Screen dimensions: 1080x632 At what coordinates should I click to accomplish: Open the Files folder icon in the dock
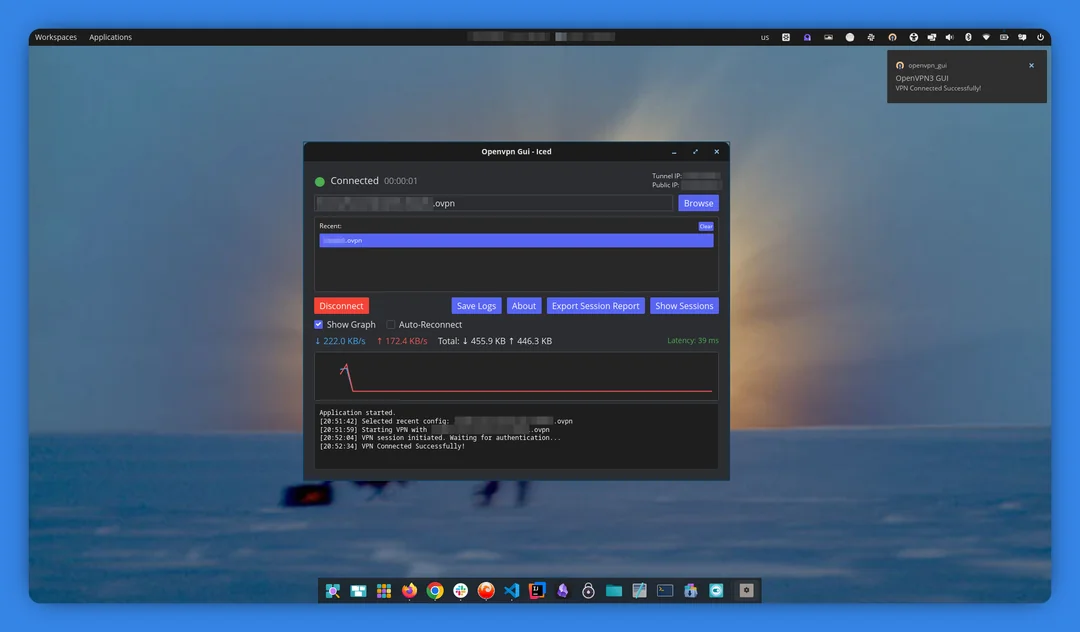point(614,591)
